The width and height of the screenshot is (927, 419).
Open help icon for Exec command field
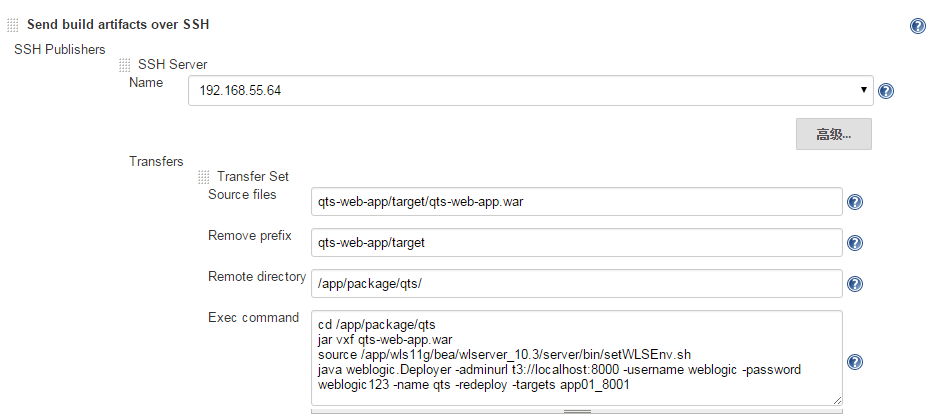(x=854, y=362)
